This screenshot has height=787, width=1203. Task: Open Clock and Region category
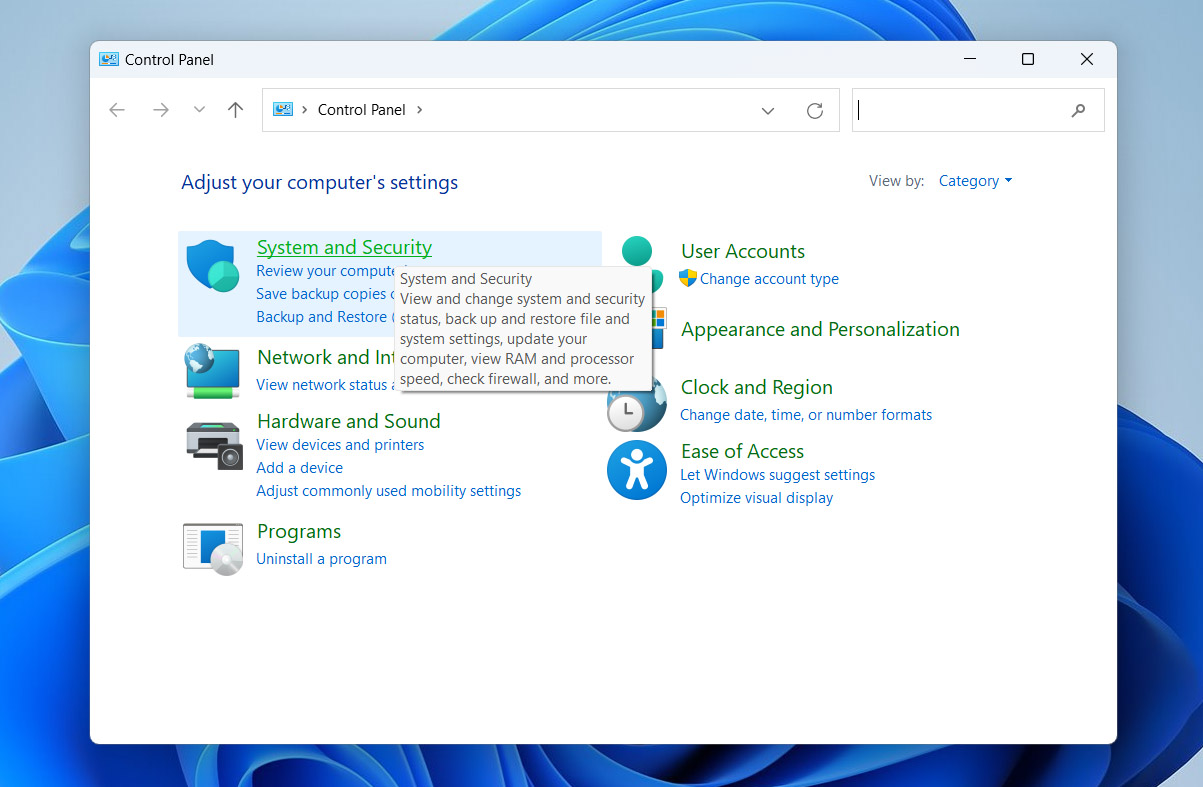[757, 387]
